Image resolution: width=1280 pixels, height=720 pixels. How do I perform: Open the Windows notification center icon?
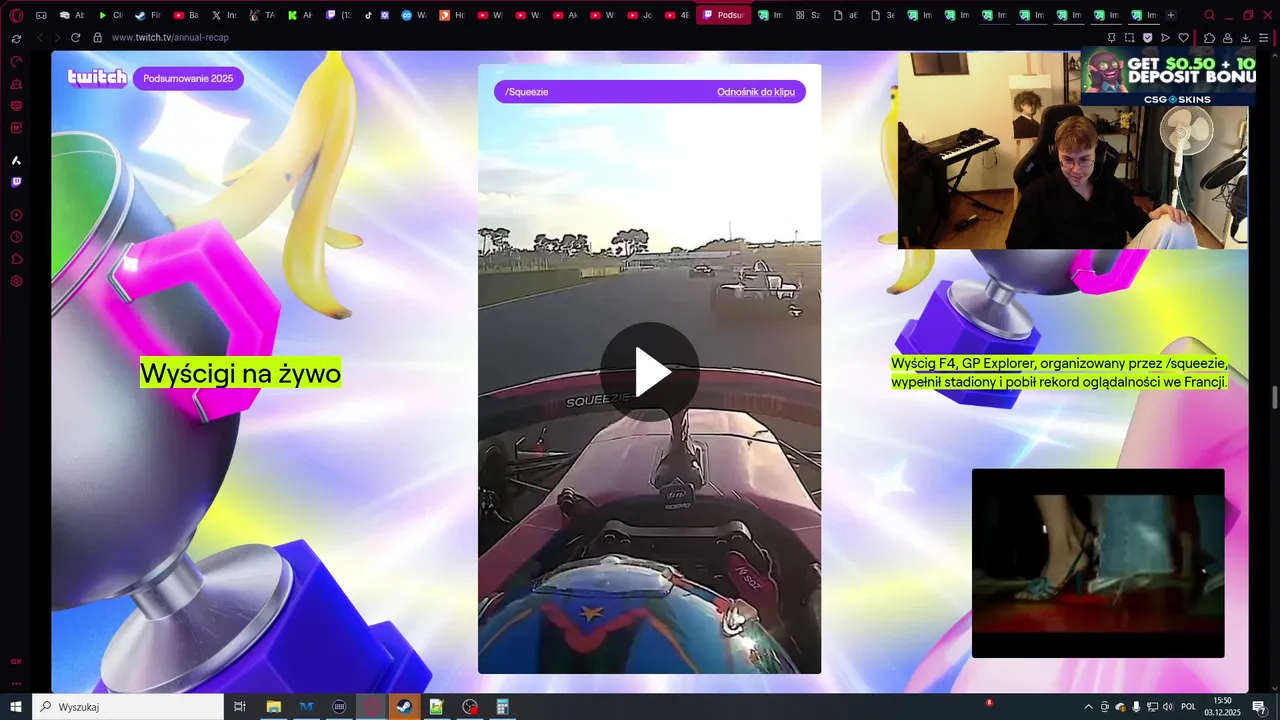[1259, 707]
